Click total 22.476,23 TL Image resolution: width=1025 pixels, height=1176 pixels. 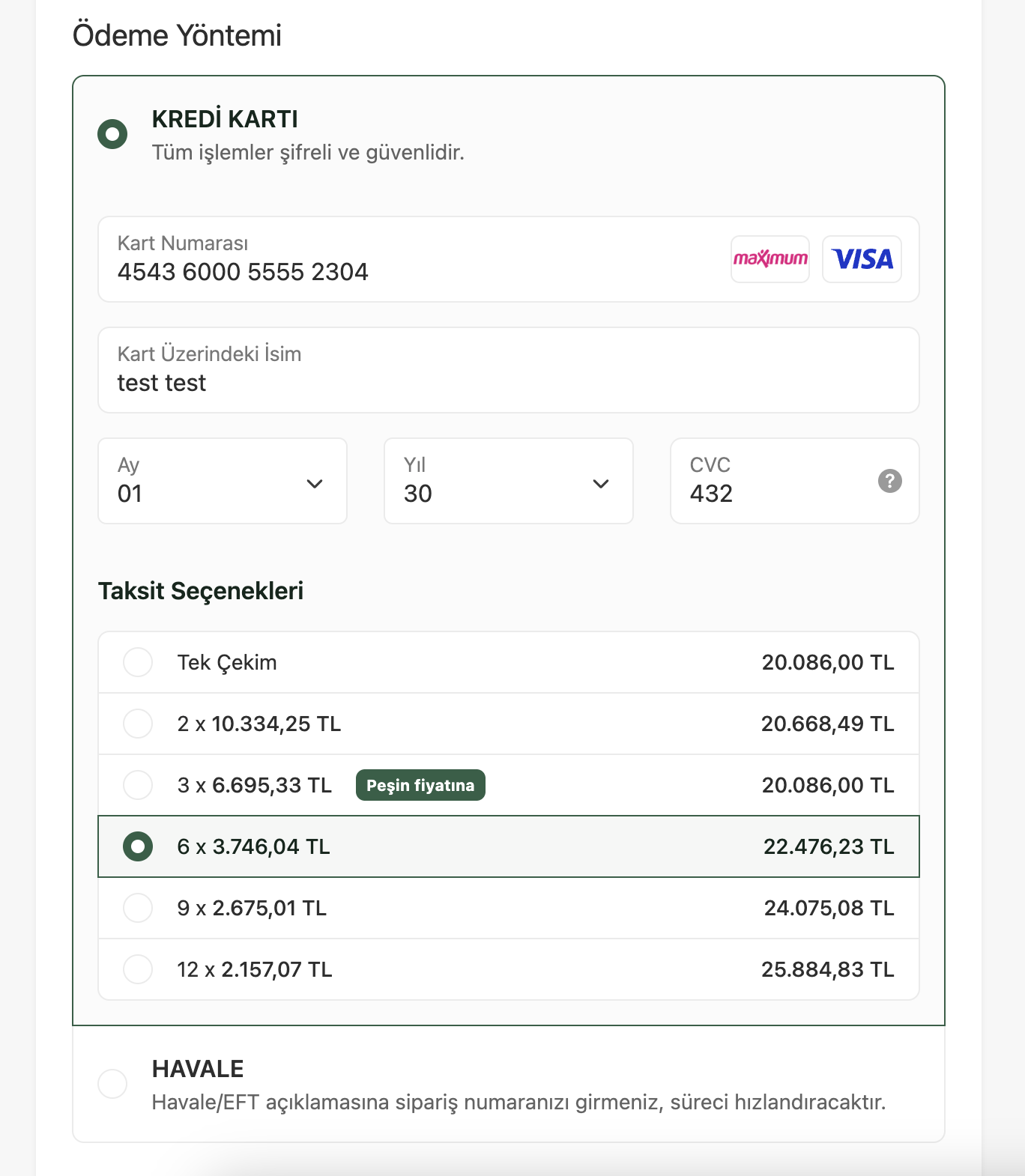pos(829,846)
